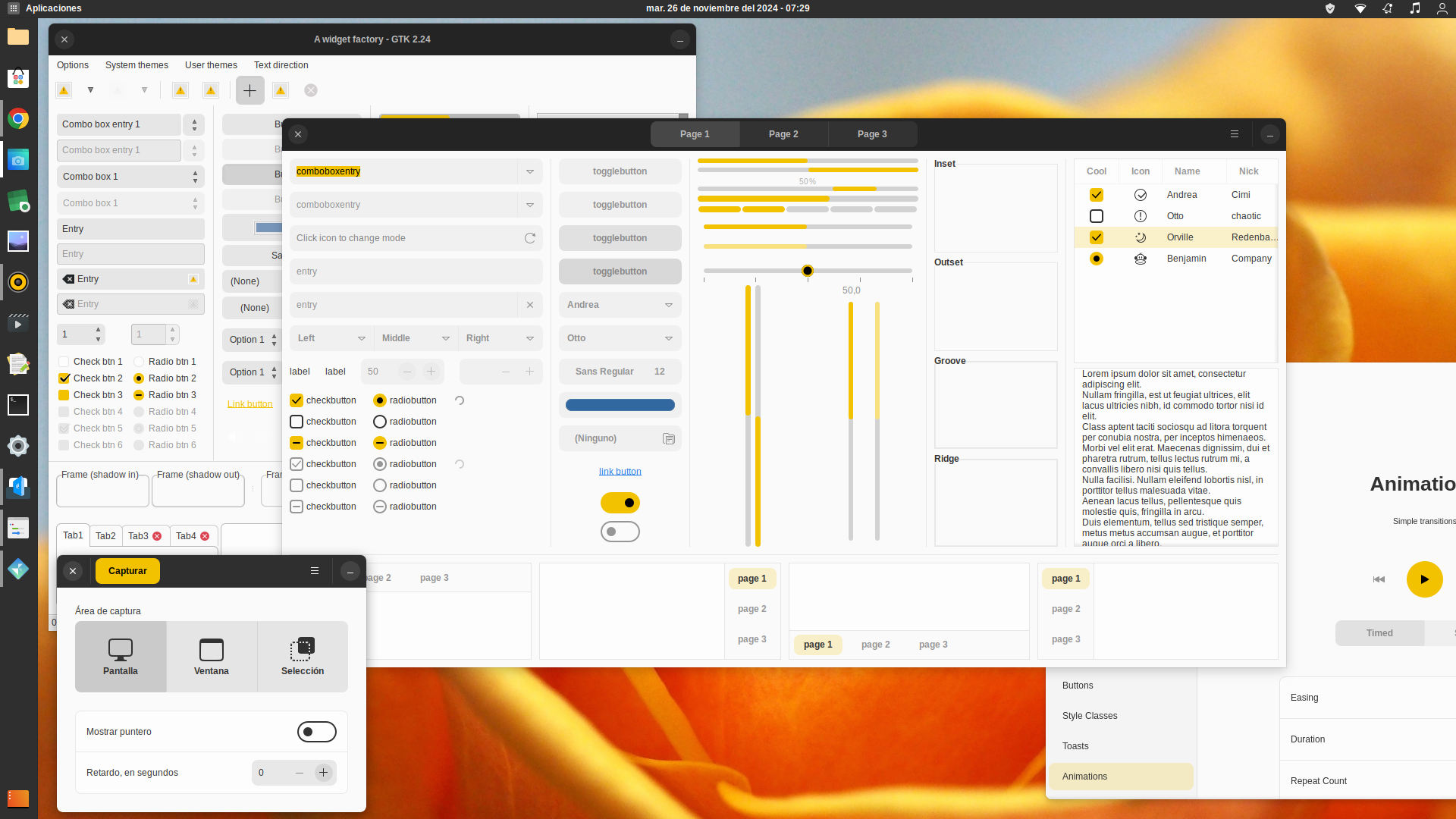This screenshot has height=819, width=1456.
Task: Select the Timed animation button
Action: click(x=1379, y=633)
